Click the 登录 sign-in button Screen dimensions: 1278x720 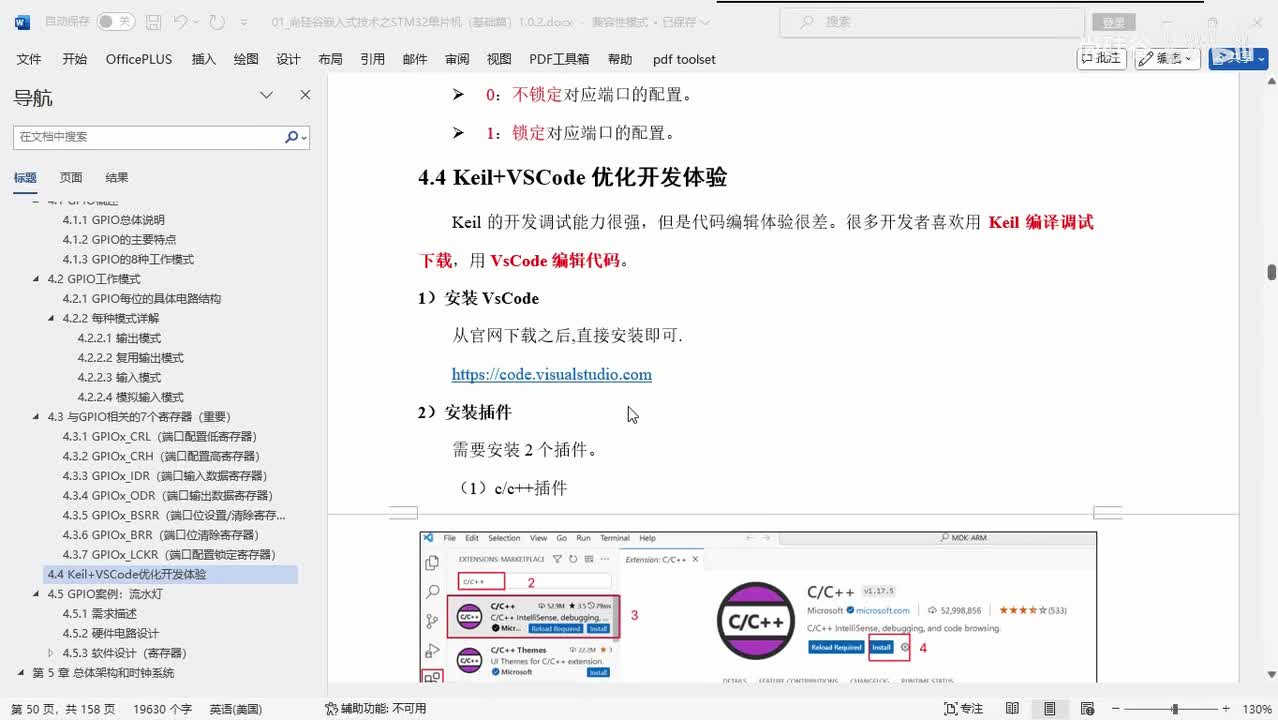(1114, 22)
